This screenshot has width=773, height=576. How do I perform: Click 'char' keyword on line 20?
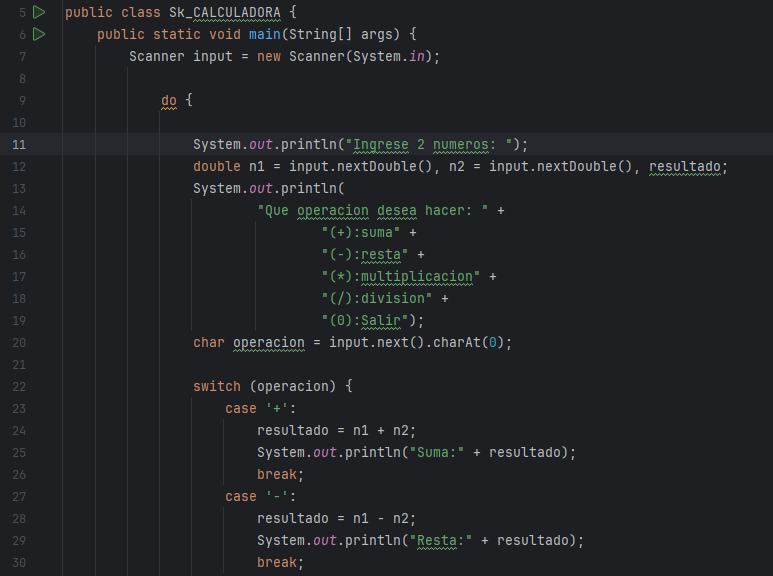click(x=209, y=342)
